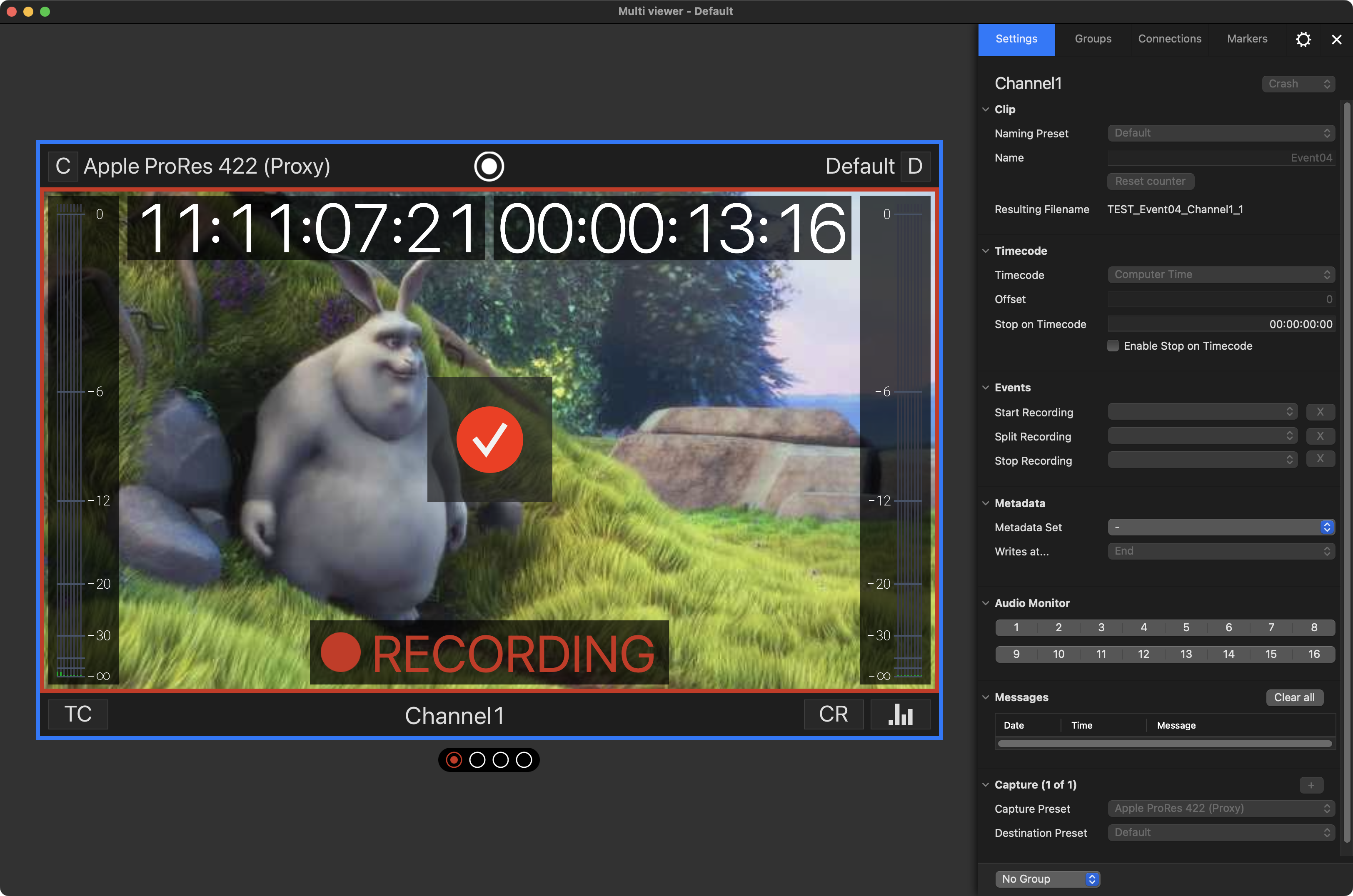Screen dimensions: 1353x896
Task: Switch to the Markers tab
Action: click(1247, 40)
